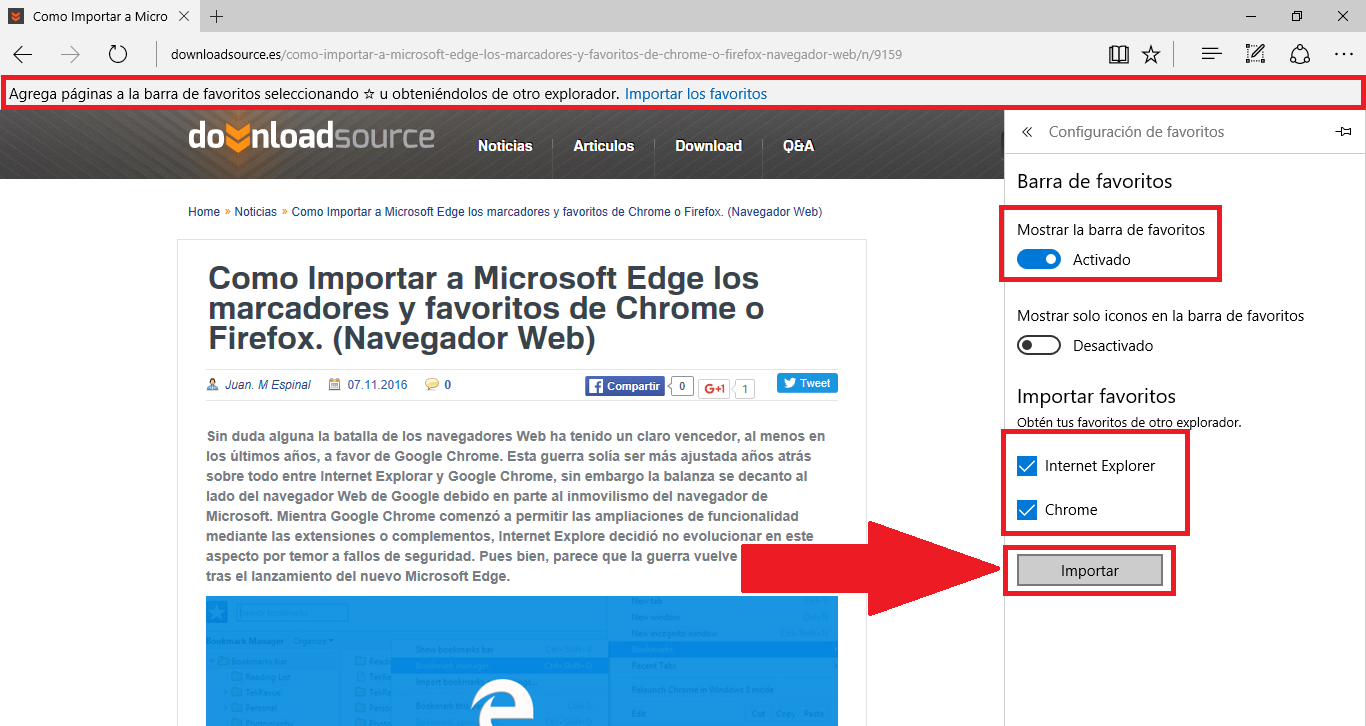Open the Articulos menu item
Screen dimensions: 1366x726
pyautogui.click(x=604, y=146)
